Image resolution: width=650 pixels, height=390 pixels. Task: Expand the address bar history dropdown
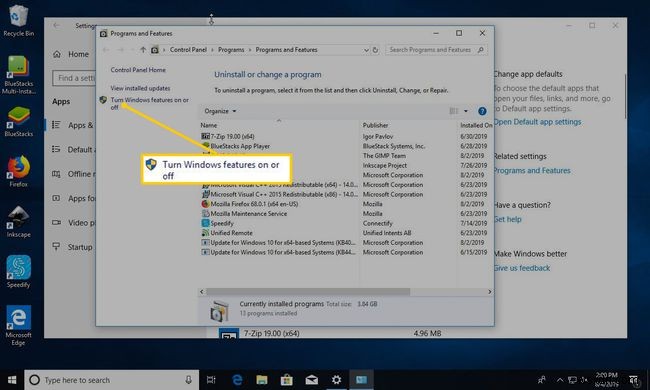[x=366, y=50]
